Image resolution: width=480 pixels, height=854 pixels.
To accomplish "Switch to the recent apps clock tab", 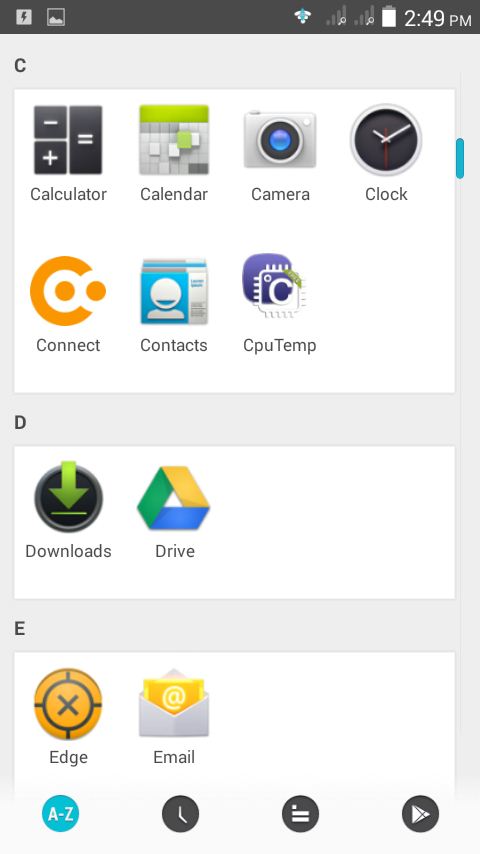I will pyautogui.click(x=180, y=814).
